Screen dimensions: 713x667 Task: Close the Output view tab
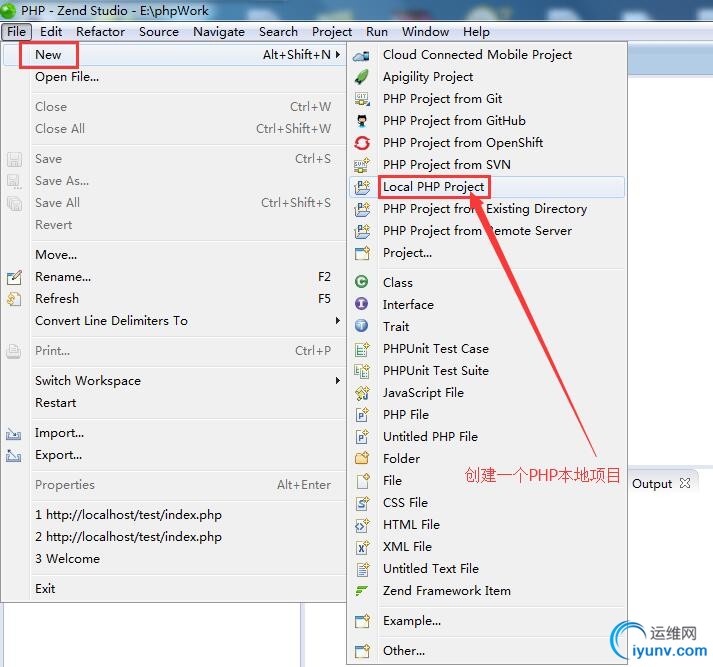click(x=684, y=483)
